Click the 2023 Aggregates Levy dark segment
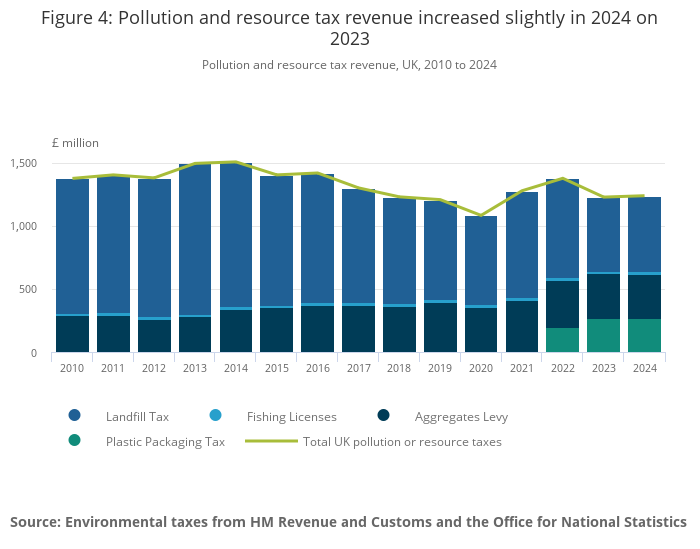700x549 pixels. pos(603,296)
